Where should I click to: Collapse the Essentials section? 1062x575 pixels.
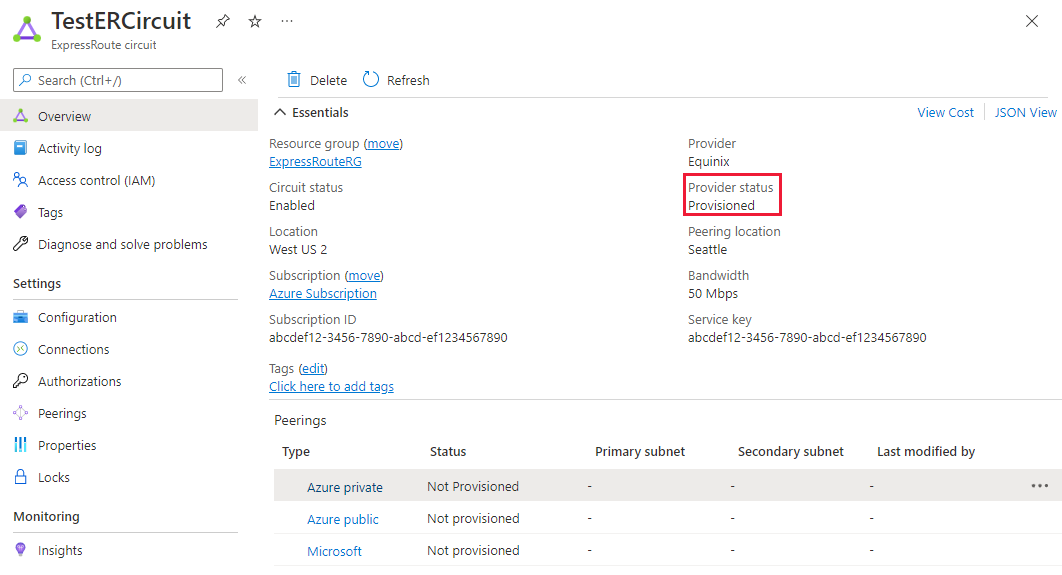[x=280, y=113]
